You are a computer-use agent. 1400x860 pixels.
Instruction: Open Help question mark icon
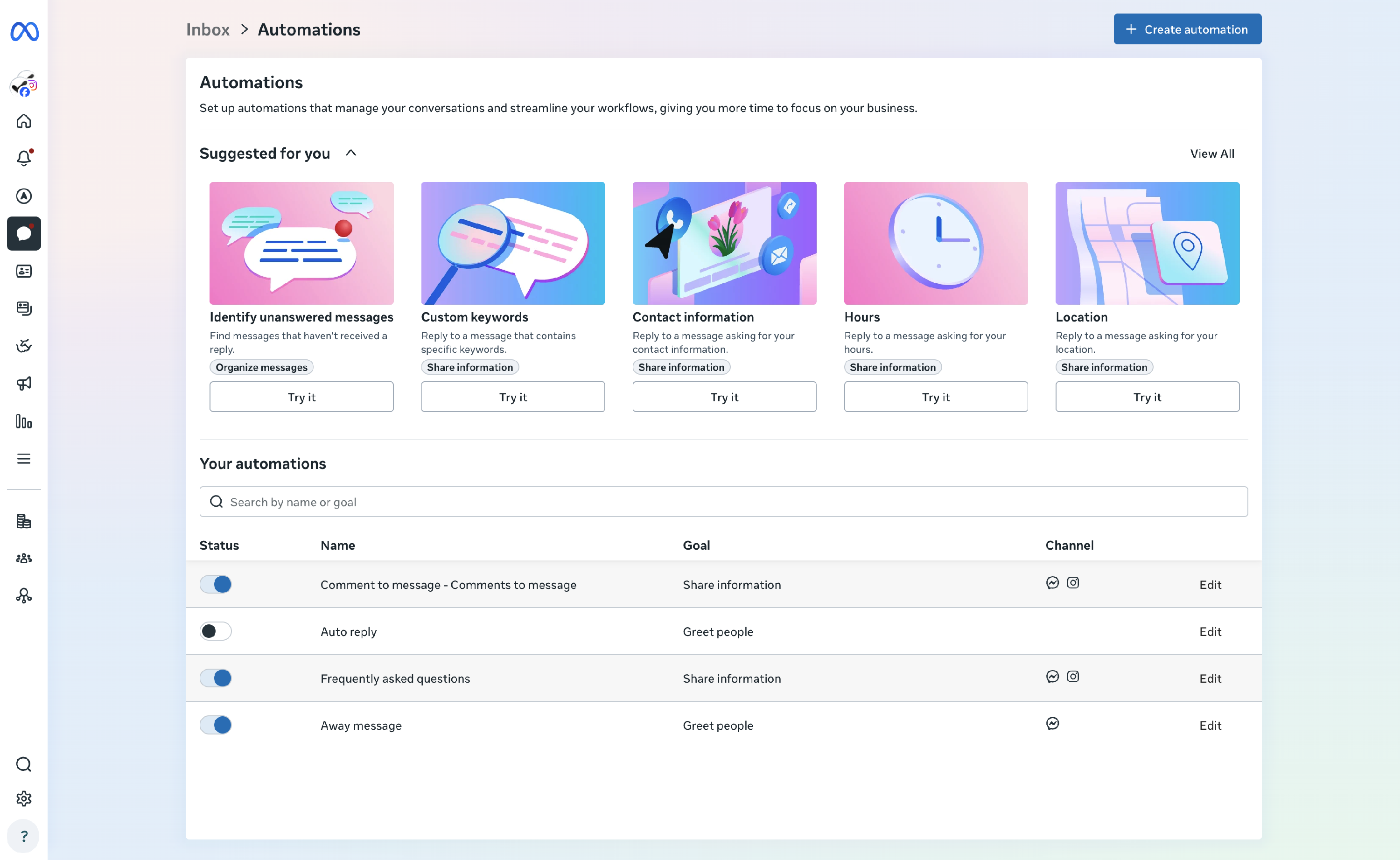(x=24, y=836)
